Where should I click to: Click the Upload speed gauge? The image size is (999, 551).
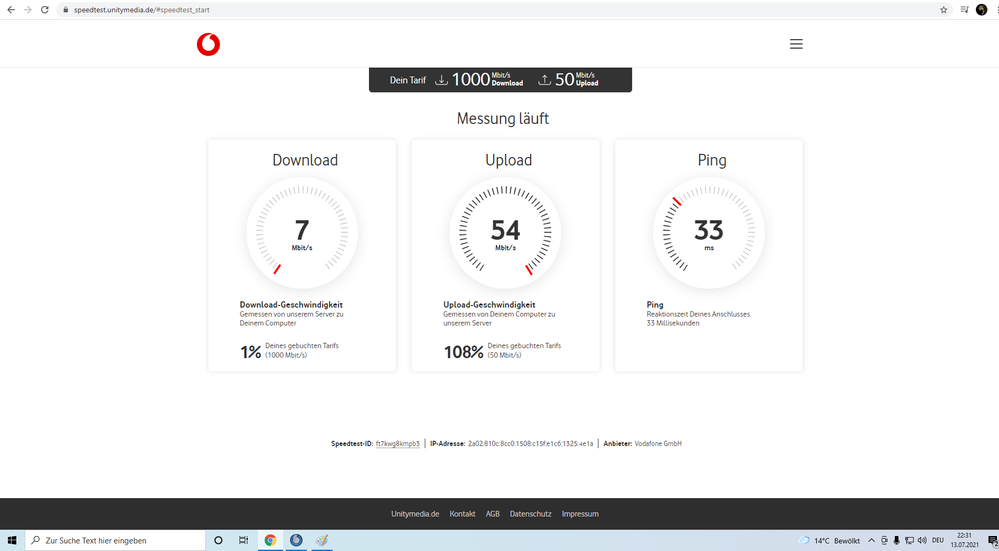[x=505, y=233]
